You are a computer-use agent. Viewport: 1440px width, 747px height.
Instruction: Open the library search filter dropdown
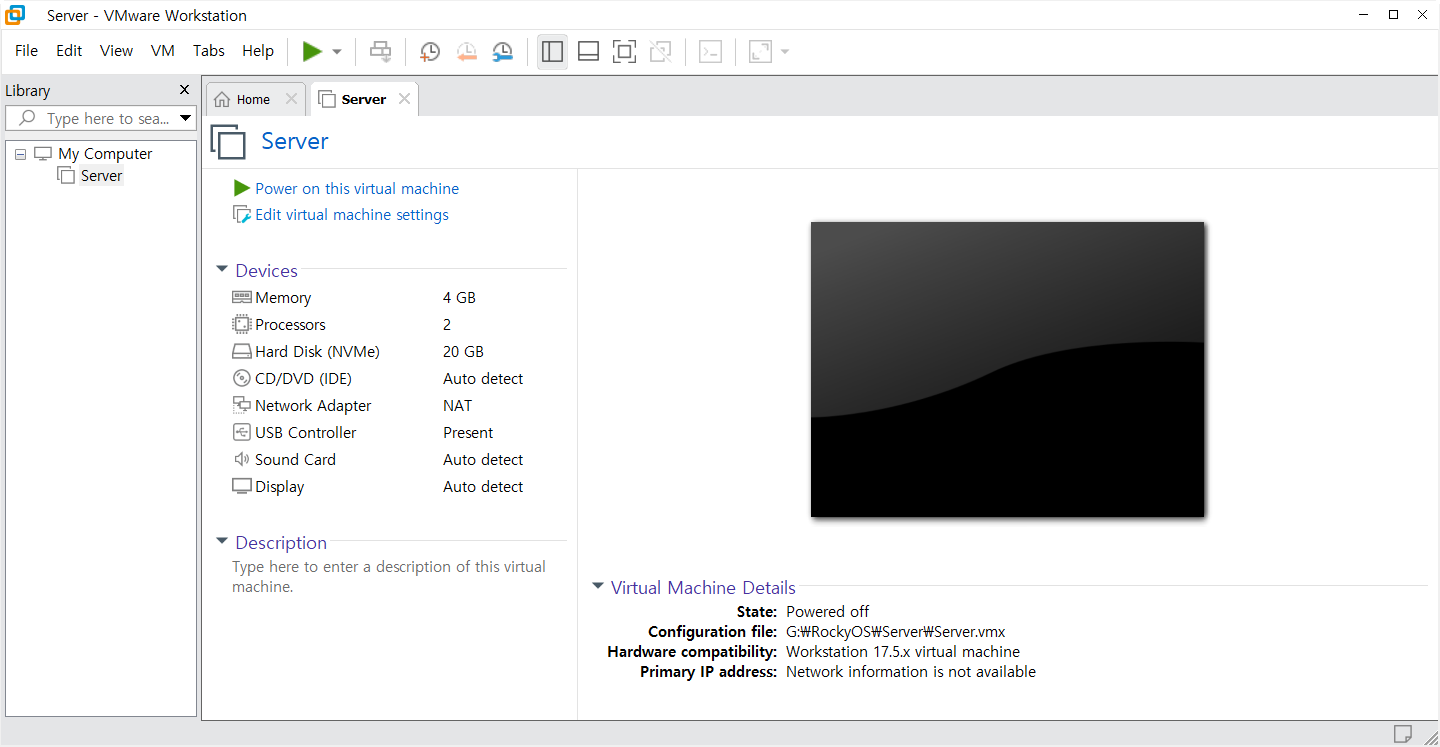pos(185,118)
